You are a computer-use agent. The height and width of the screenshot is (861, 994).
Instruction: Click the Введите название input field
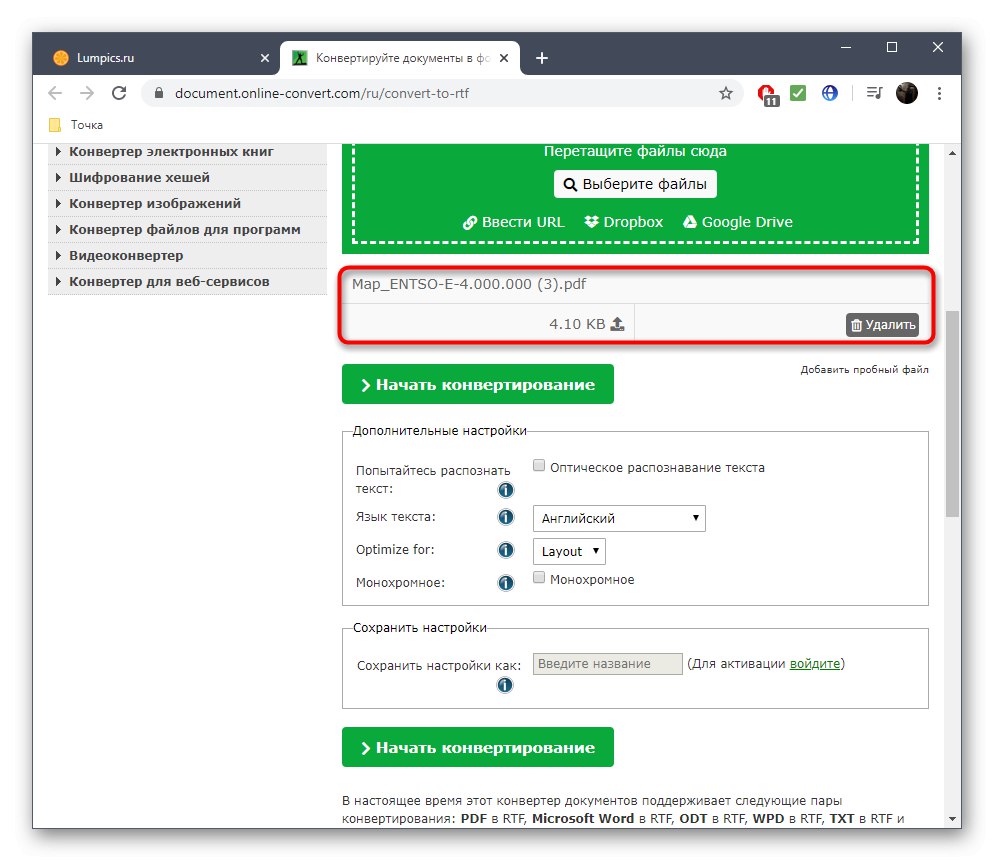607,663
